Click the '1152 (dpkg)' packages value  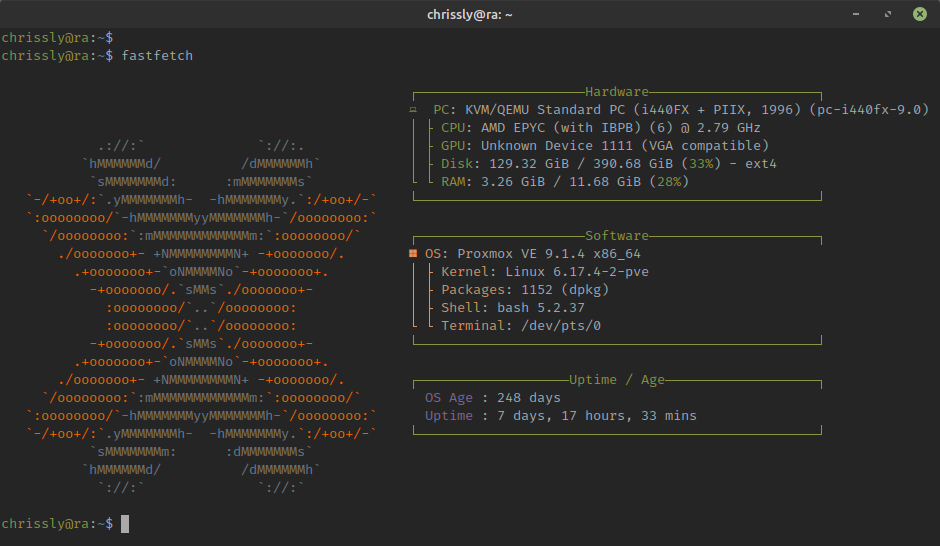point(565,289)
